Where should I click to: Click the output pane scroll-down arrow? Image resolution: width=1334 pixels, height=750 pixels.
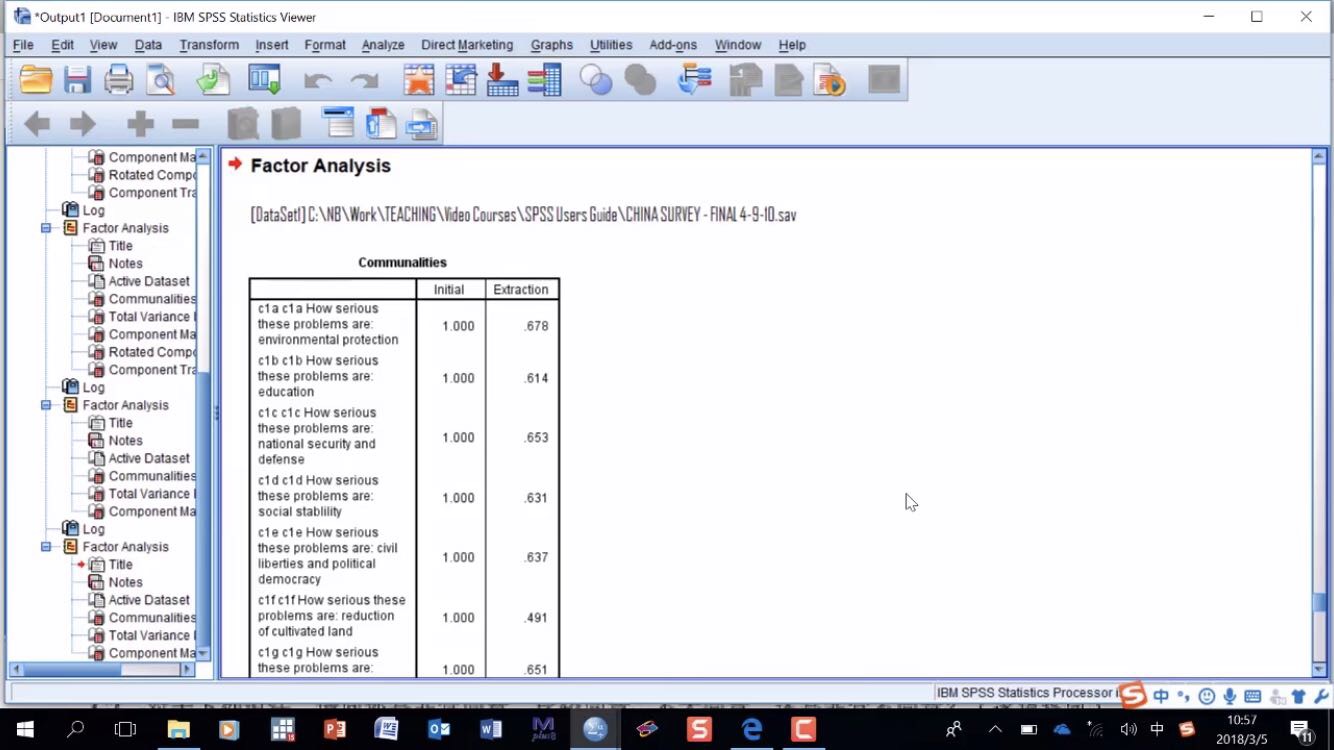point(1319,669)
